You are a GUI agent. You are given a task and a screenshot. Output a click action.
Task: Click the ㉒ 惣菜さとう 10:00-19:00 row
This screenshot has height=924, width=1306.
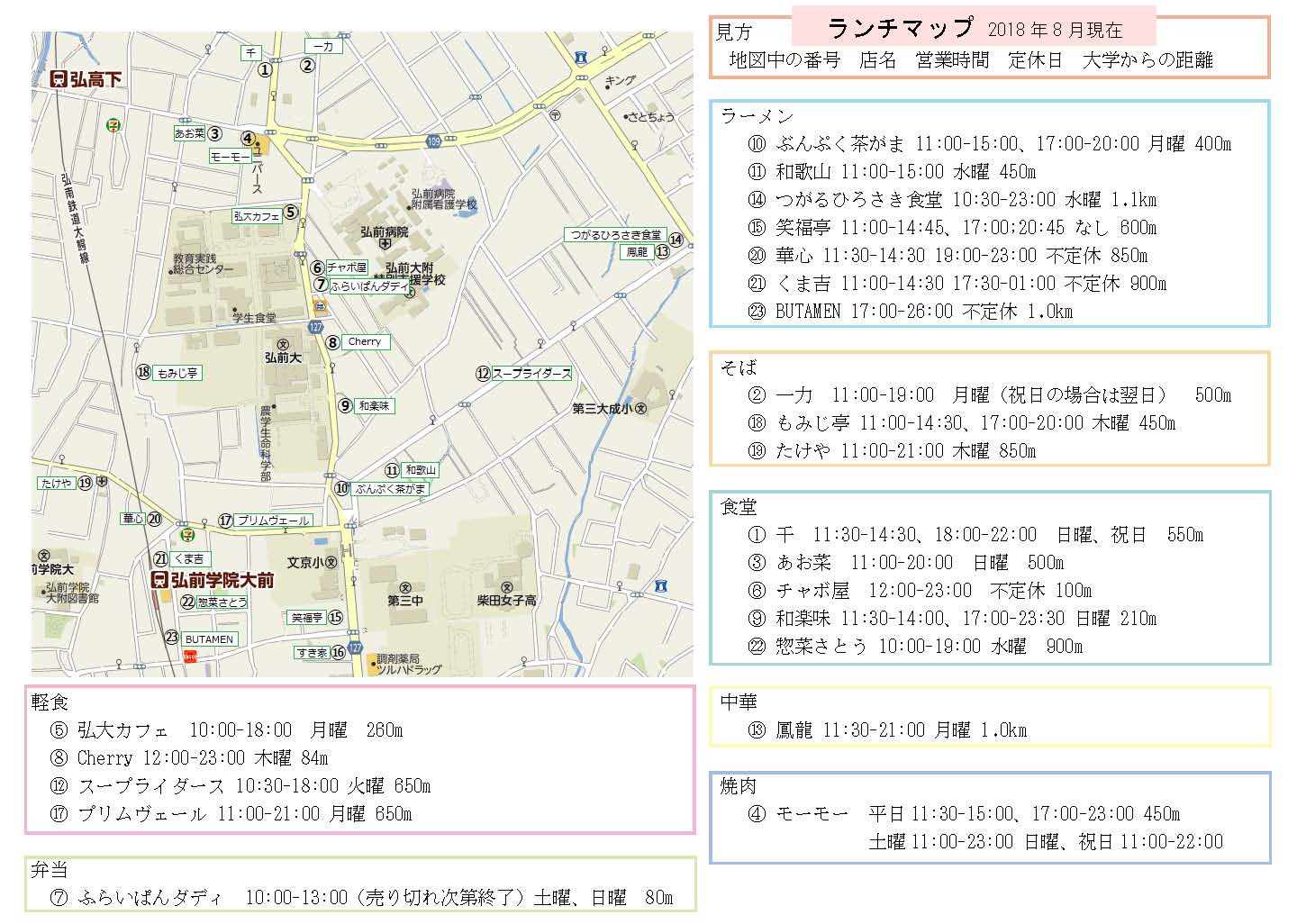914,646
